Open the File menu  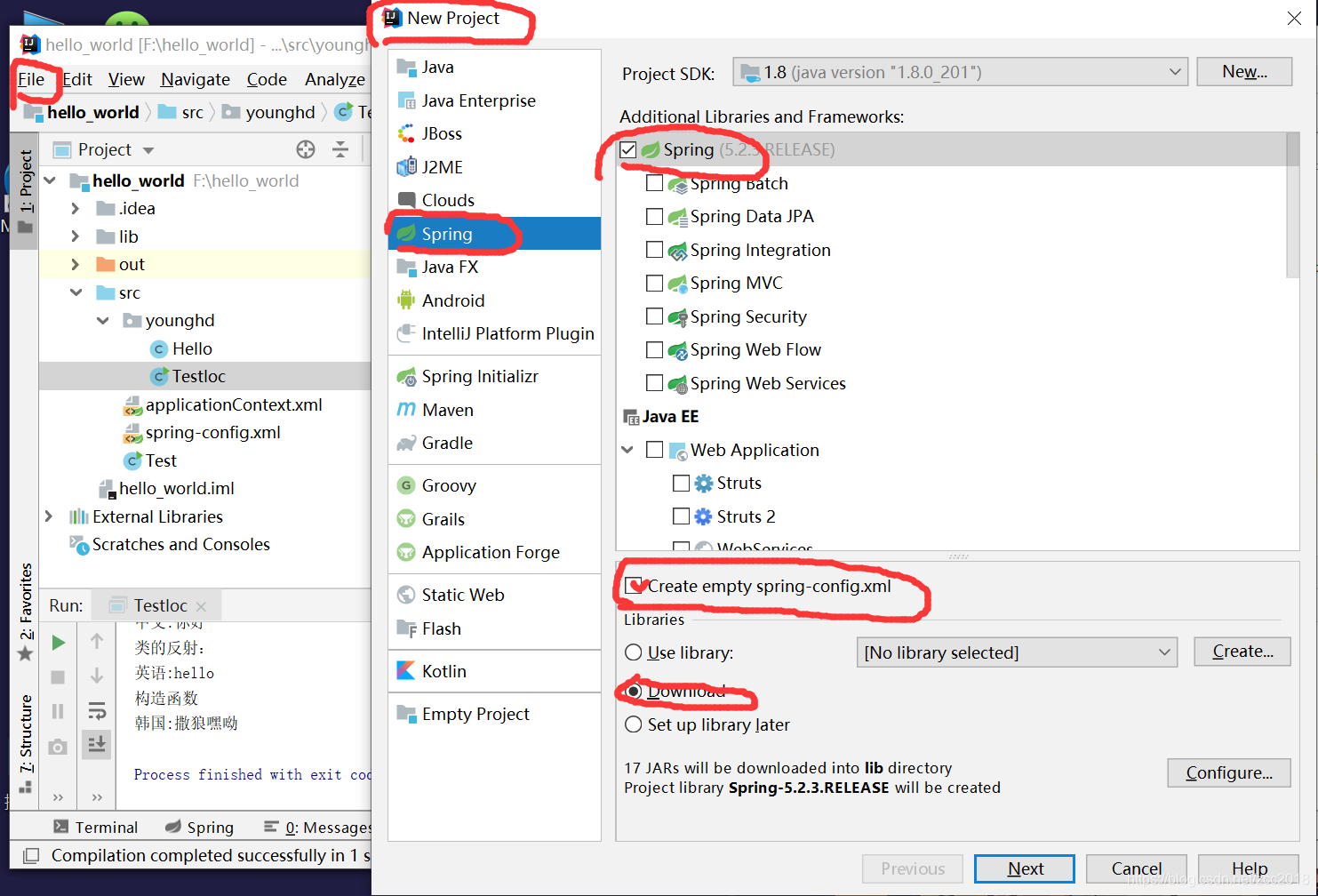click(x=31, y=79)
